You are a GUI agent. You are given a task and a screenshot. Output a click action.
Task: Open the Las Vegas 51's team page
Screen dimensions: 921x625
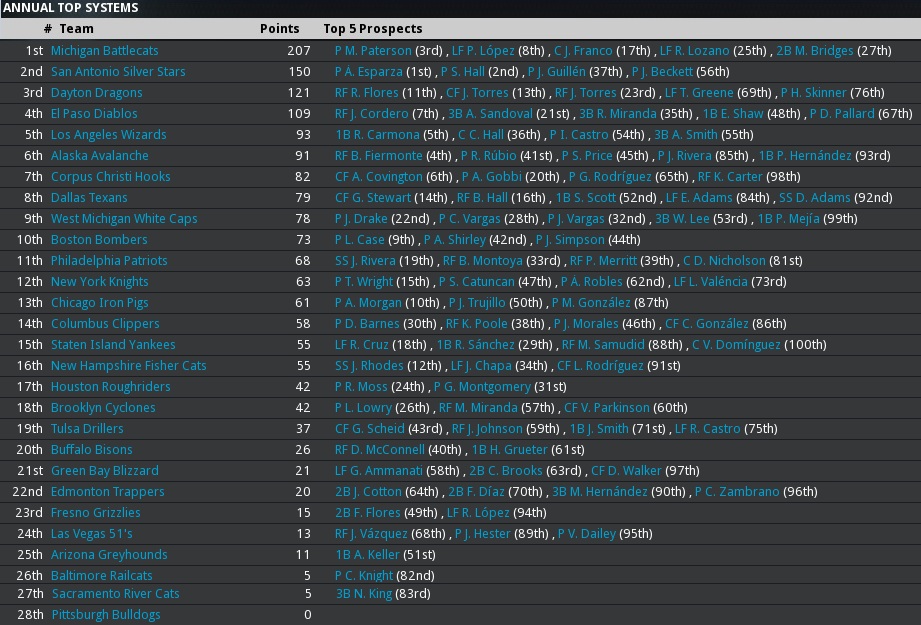coord(91,533)
